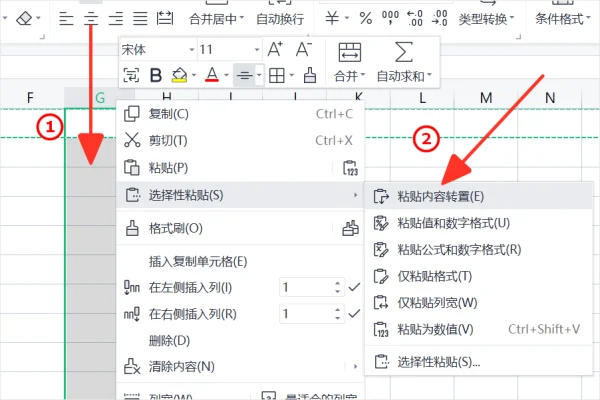
Task: Select 仅粘贴列宽(W)
Action: tap(478, 303)
